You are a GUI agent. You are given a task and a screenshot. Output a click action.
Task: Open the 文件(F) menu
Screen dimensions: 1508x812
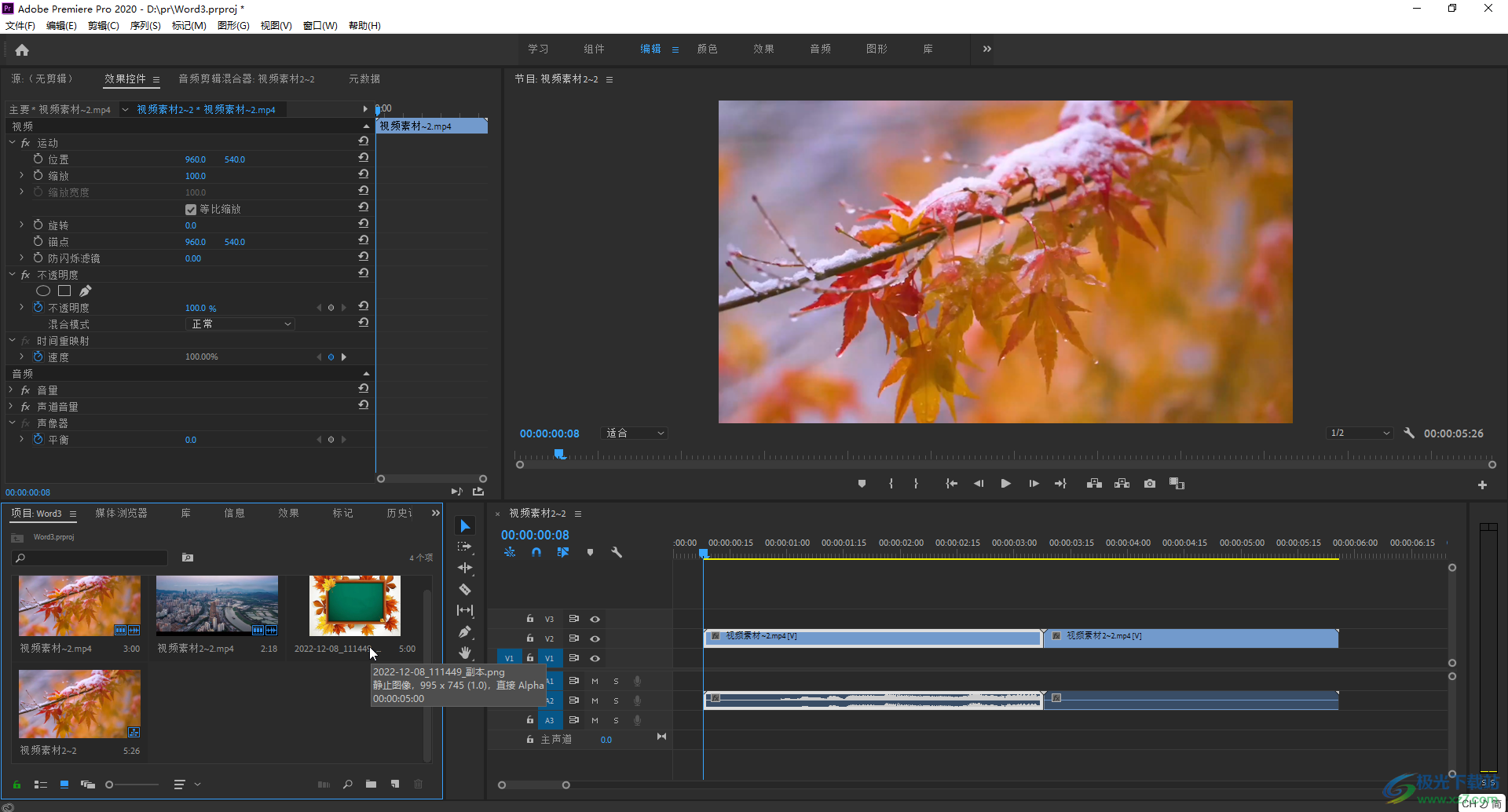20,25
